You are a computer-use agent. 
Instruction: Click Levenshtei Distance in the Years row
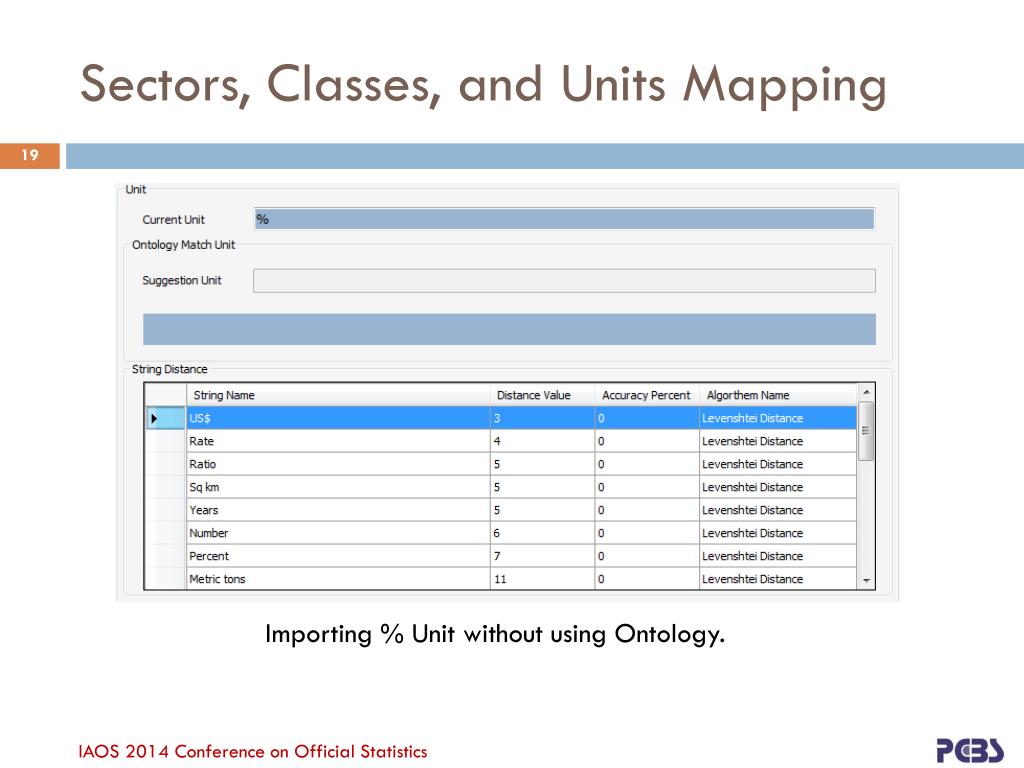click(x=778, y=510)
